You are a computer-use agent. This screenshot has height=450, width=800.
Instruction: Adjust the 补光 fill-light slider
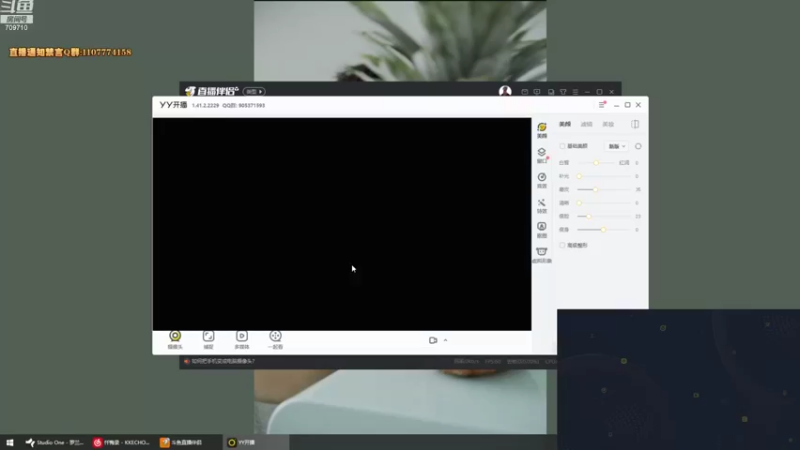604,176
